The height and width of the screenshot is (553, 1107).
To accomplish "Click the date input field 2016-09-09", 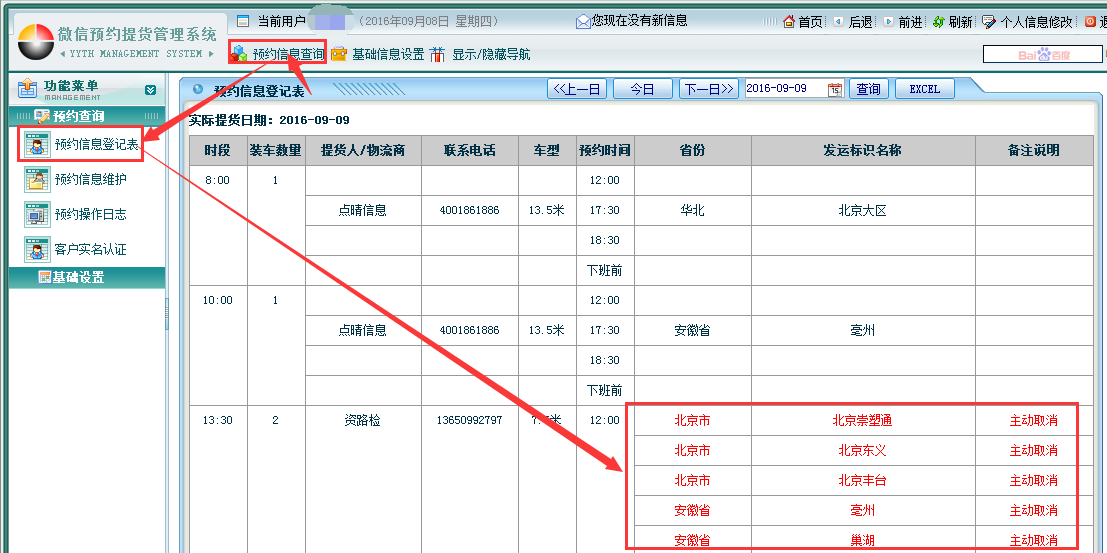I will [x=784, y=89].
